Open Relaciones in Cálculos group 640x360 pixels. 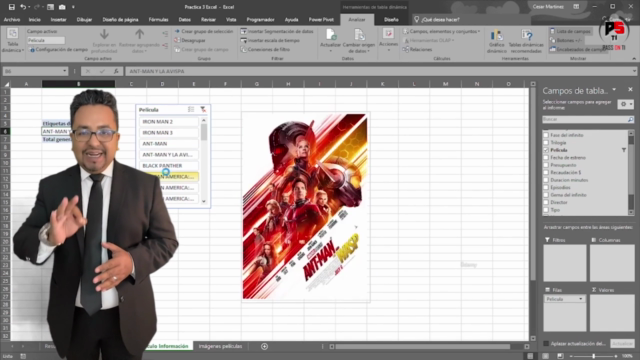(x=417, y=49)
